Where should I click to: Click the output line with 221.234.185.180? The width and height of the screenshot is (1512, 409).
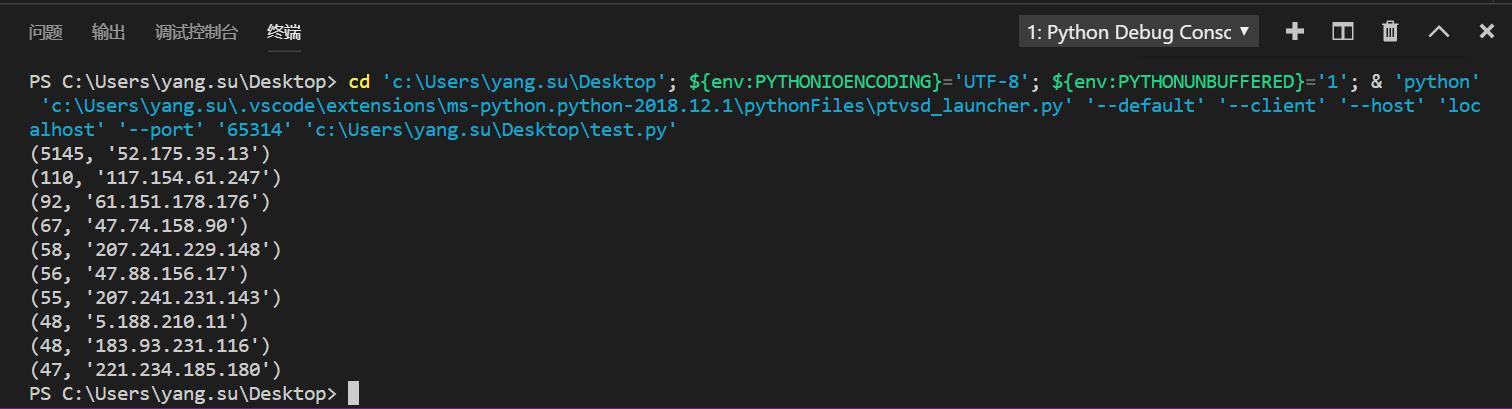tap(156, 370)
